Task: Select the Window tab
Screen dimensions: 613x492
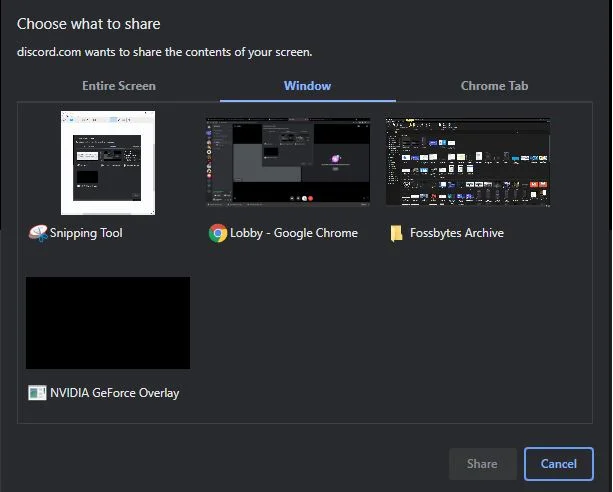Action: coord(307,86)
